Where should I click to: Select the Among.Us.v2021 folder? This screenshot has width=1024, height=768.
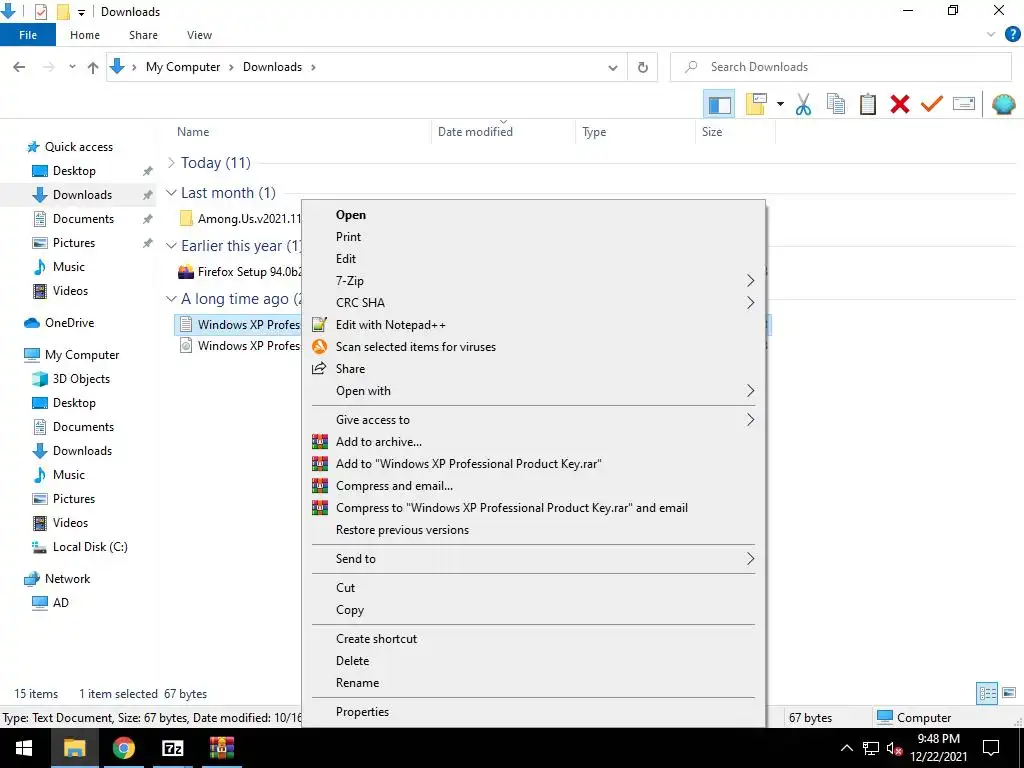point(240,219)
